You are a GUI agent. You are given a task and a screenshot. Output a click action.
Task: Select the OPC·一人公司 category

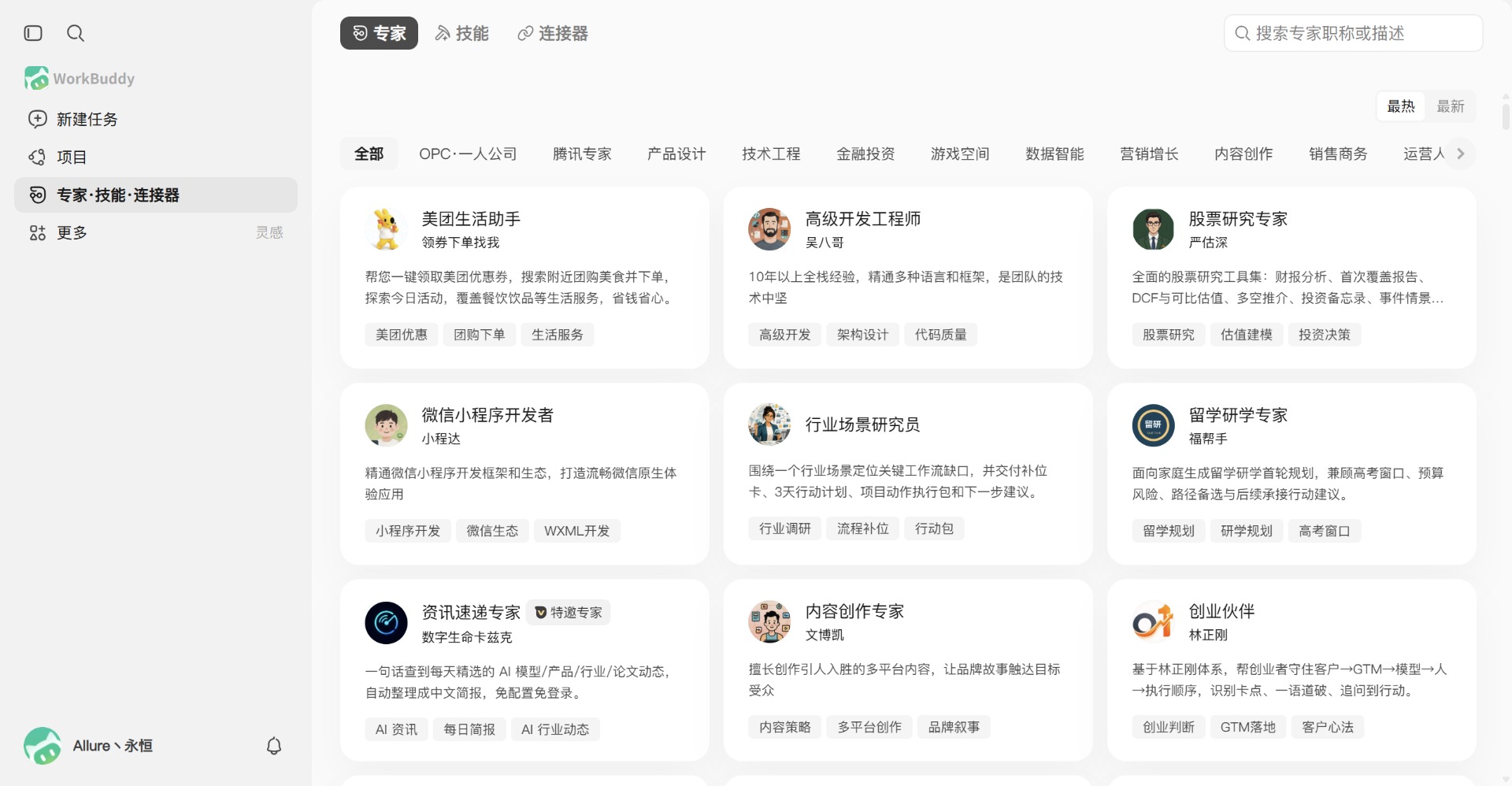[468, 154]
